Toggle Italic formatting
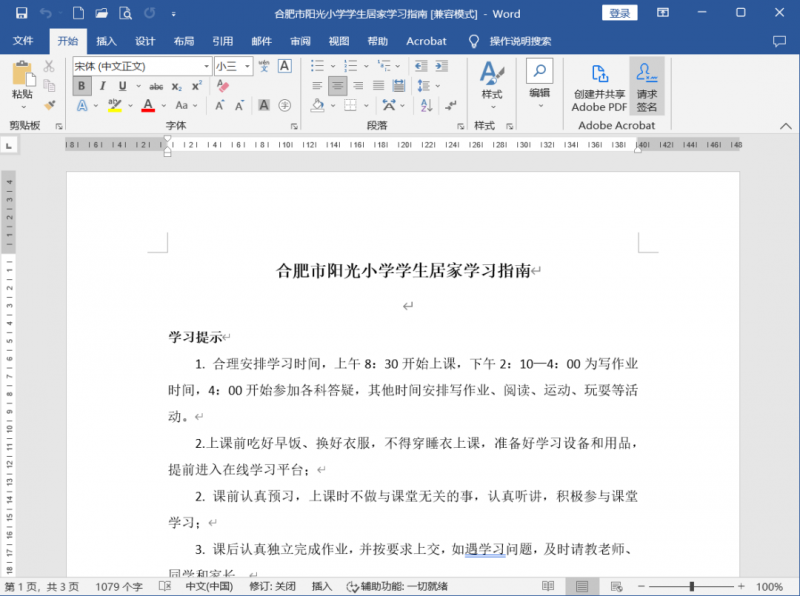The image size is (800, 596). point(102,86)
